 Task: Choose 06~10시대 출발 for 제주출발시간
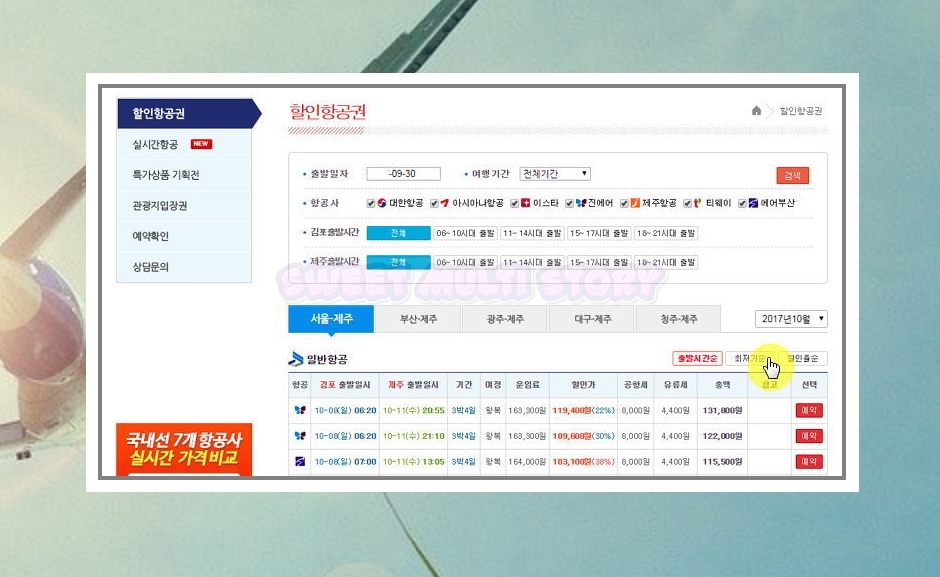(465, 263)
